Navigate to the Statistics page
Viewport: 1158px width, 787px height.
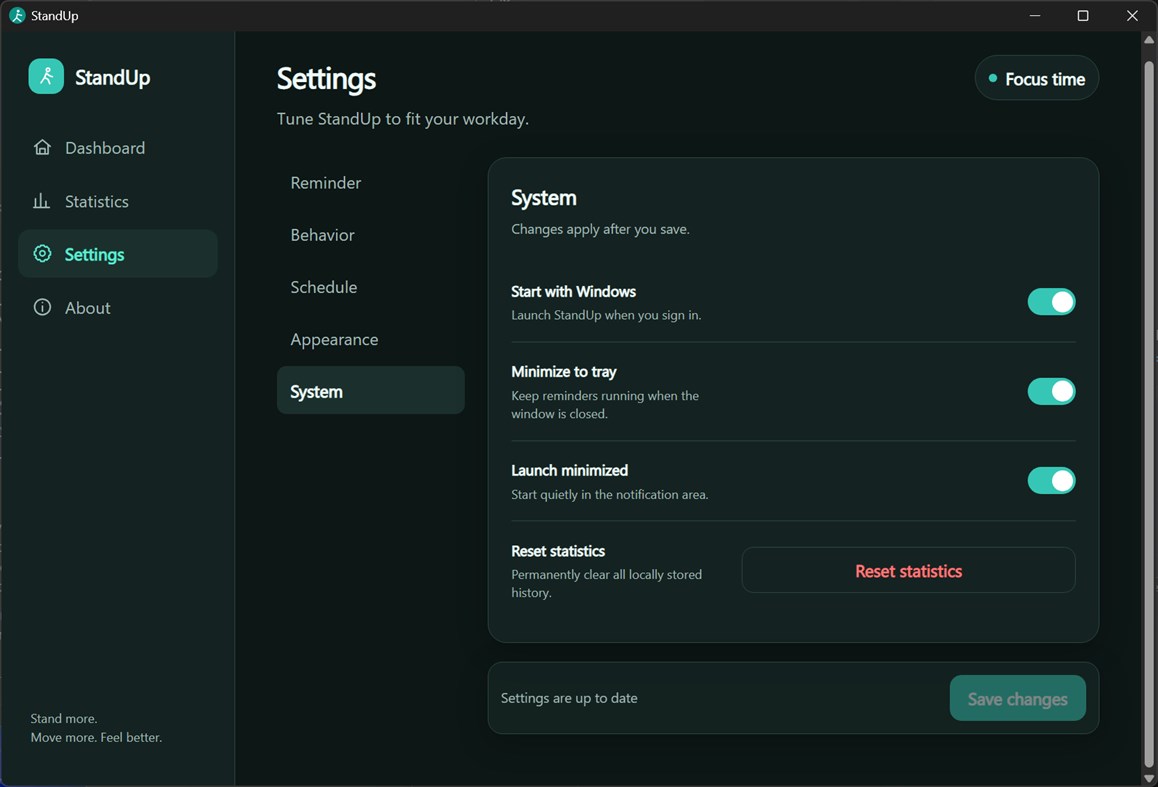(x=118, y=201)
